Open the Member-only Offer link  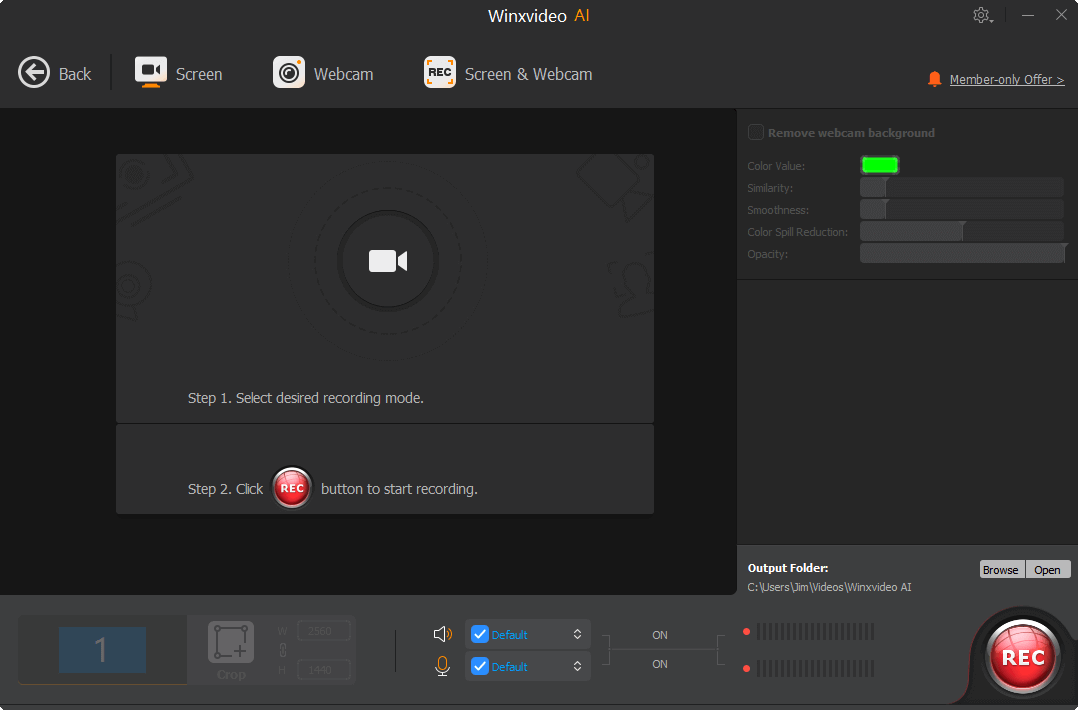[x=1006, y=80]
